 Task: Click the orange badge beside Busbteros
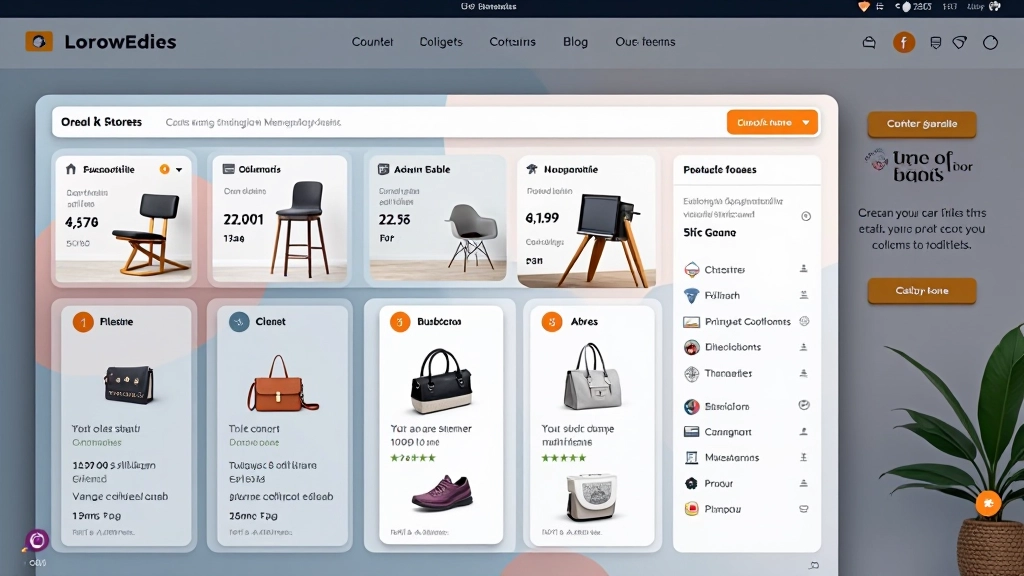[x=400, y=322]
